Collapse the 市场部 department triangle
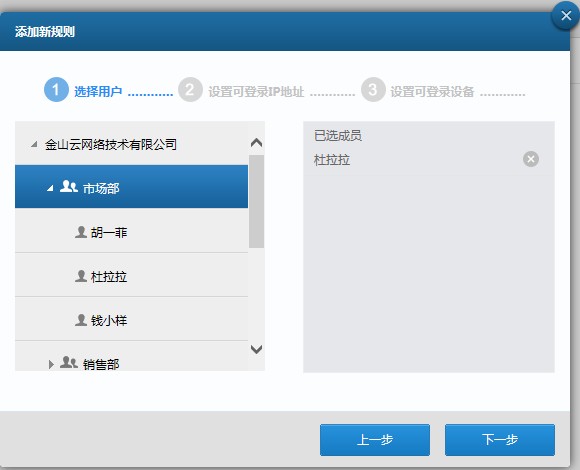The image size is (580, 470). tap(50, 188)
